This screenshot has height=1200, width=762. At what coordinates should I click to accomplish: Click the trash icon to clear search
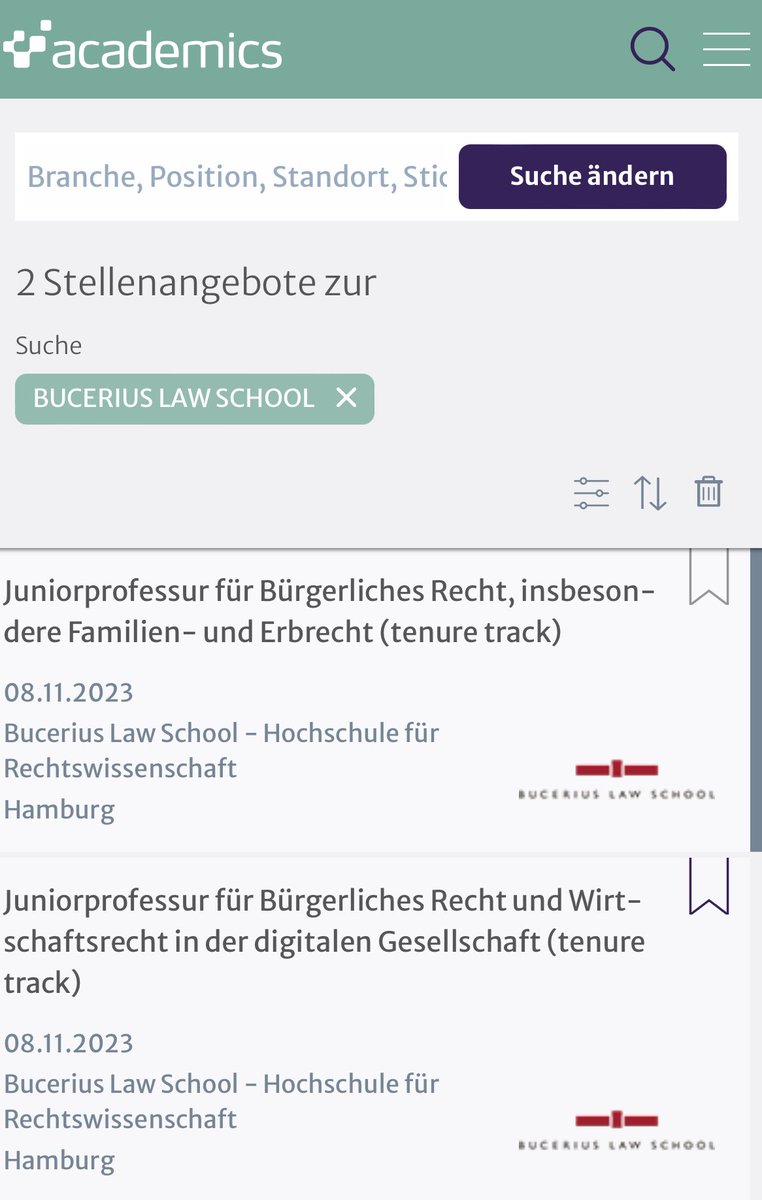click(708, 492)
